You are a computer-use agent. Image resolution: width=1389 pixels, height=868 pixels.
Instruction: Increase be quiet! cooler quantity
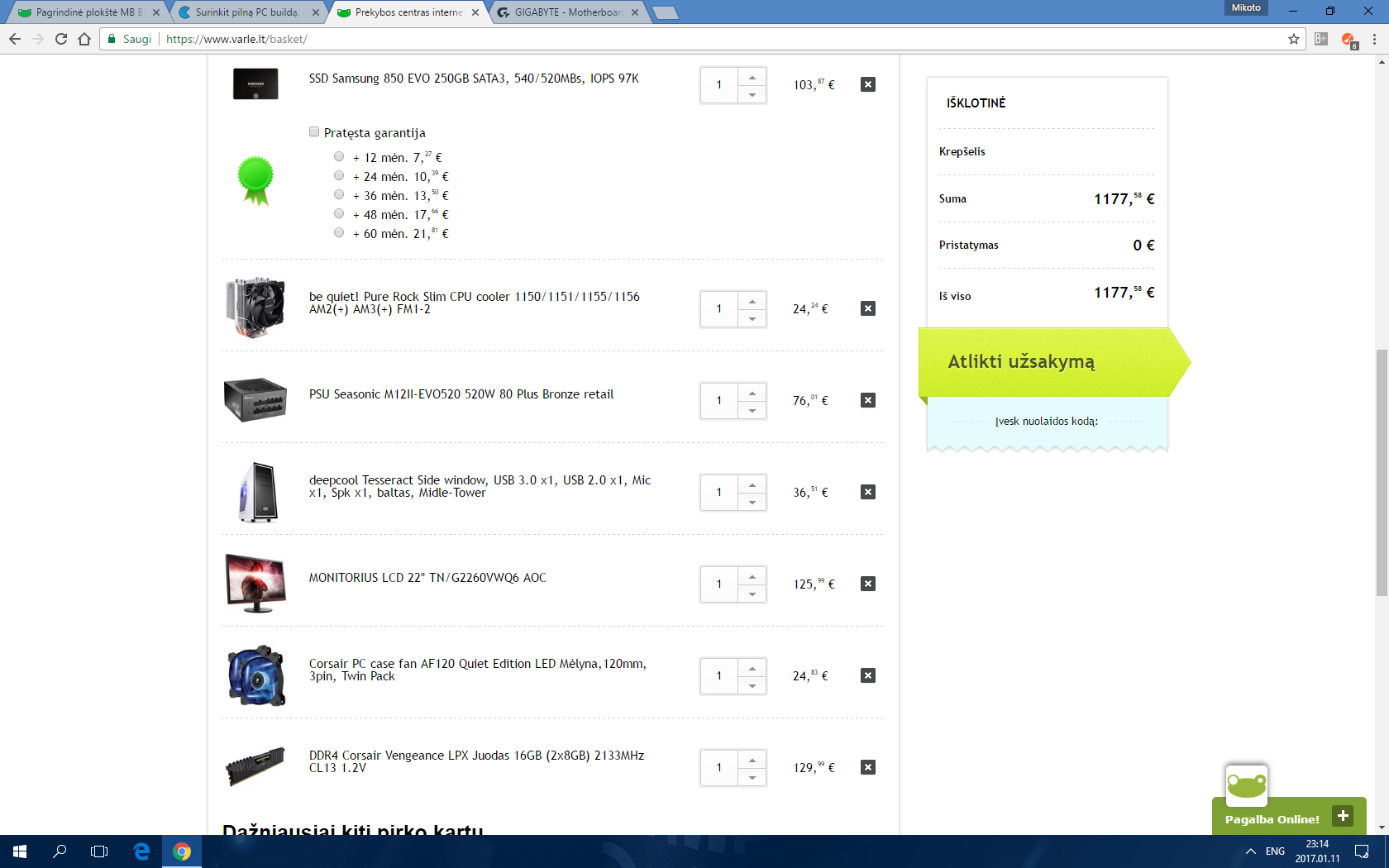(752, 301)
